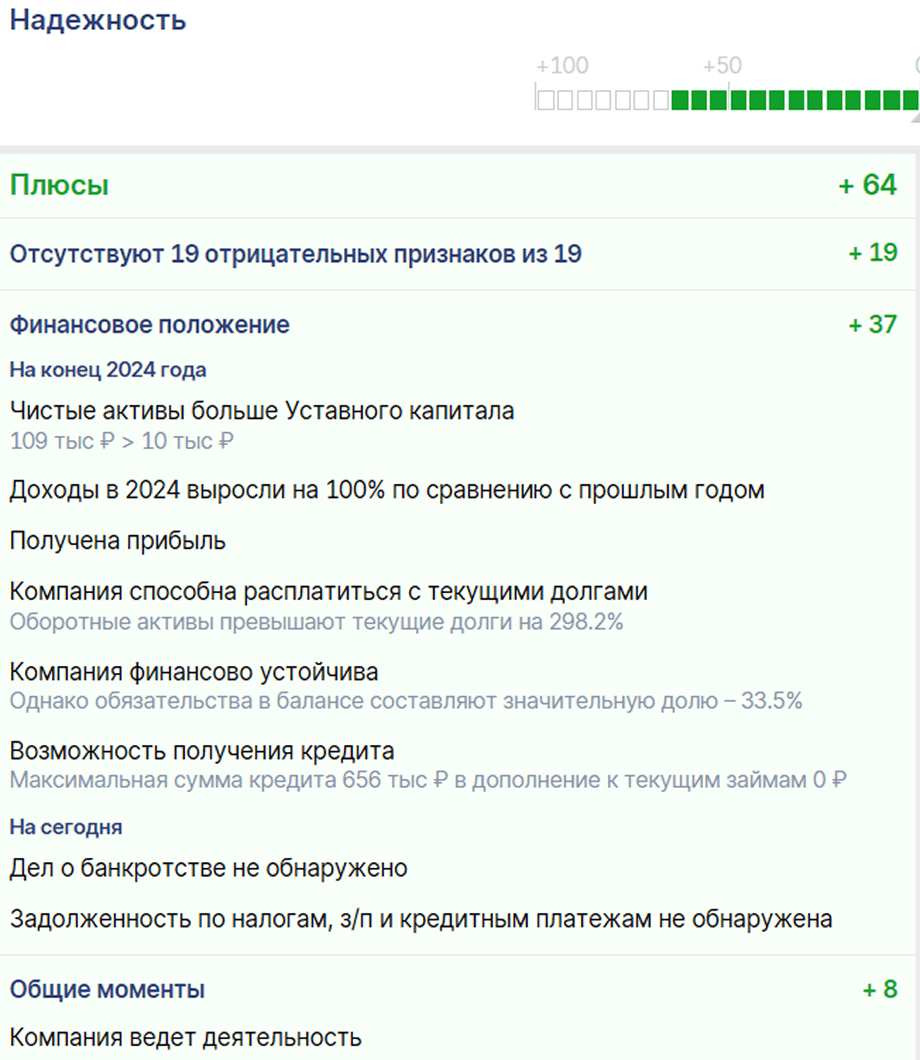Click the На сегодня subheading

[x=66, y=827]
